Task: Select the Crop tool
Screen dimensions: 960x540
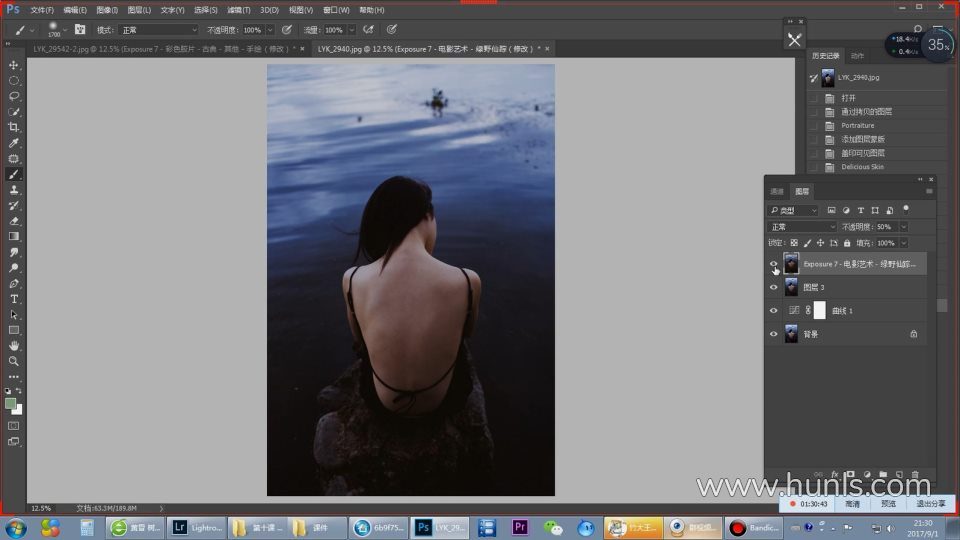Action: [x=13, y=127]
